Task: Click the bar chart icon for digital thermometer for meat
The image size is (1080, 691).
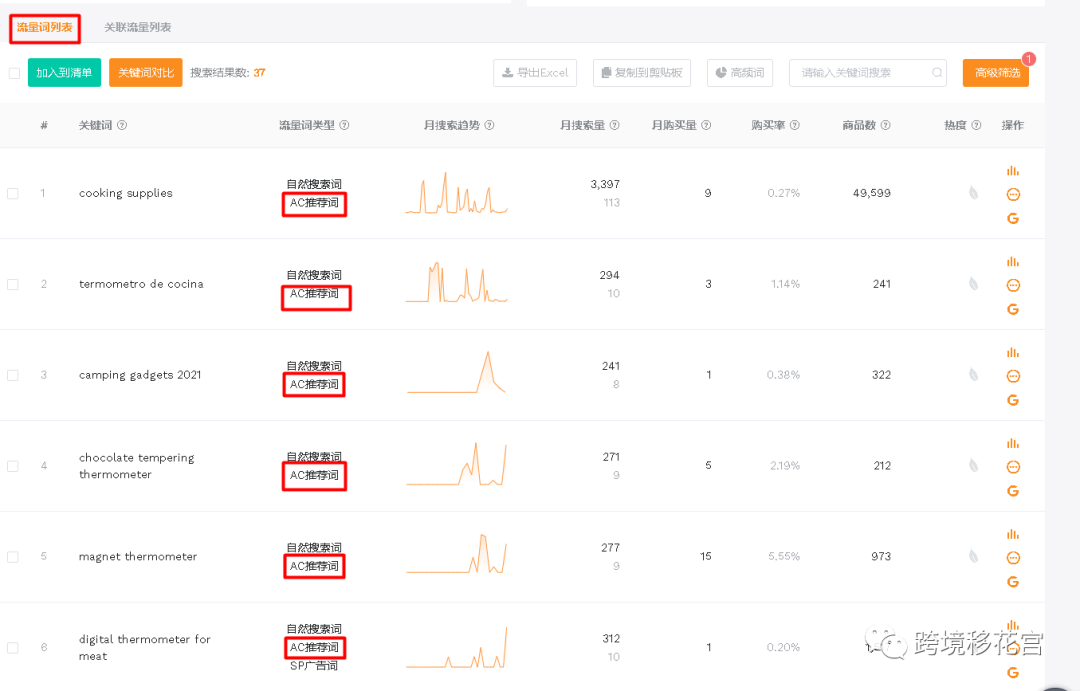Action: 1012,624
